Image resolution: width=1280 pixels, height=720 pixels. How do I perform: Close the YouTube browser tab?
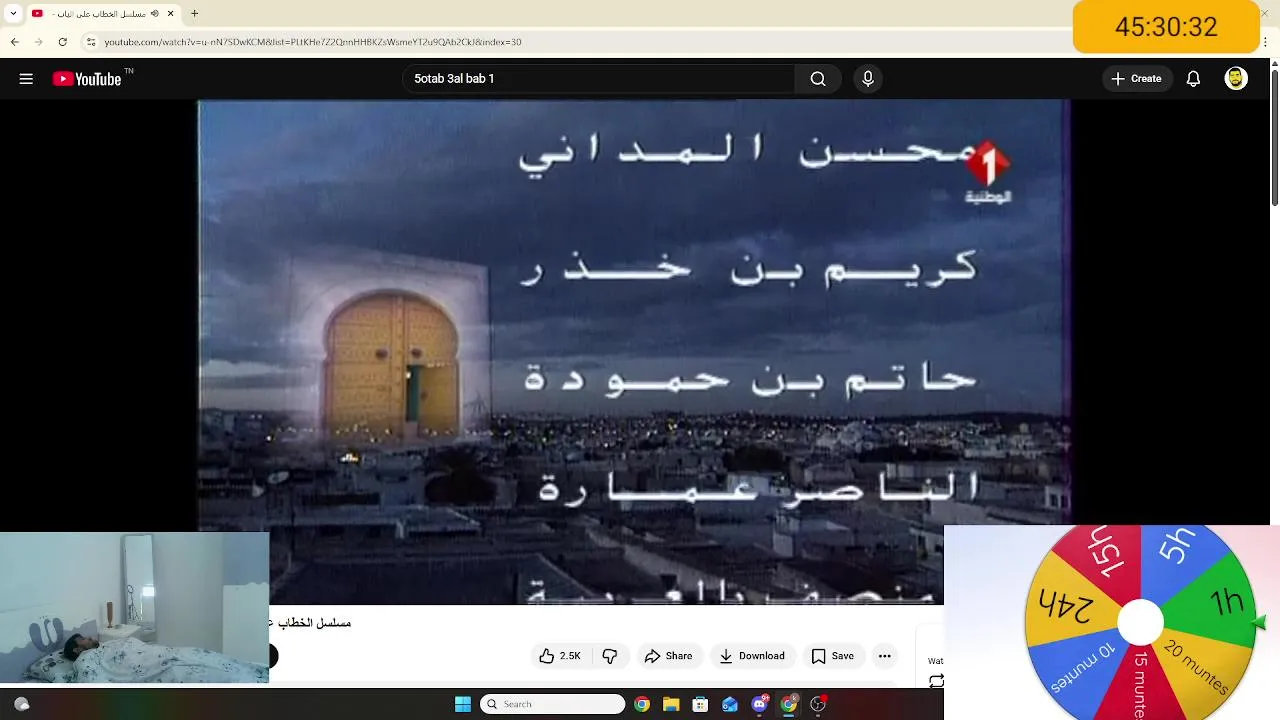click(x=171, y=14)
